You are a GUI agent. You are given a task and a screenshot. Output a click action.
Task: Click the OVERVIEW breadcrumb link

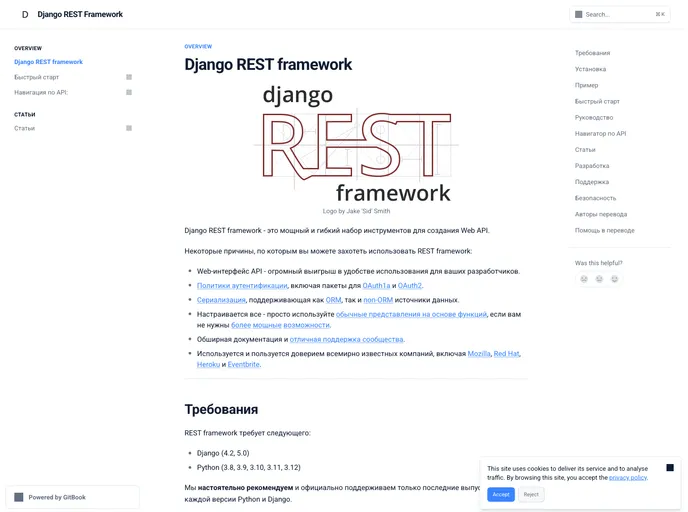(198, 47)
